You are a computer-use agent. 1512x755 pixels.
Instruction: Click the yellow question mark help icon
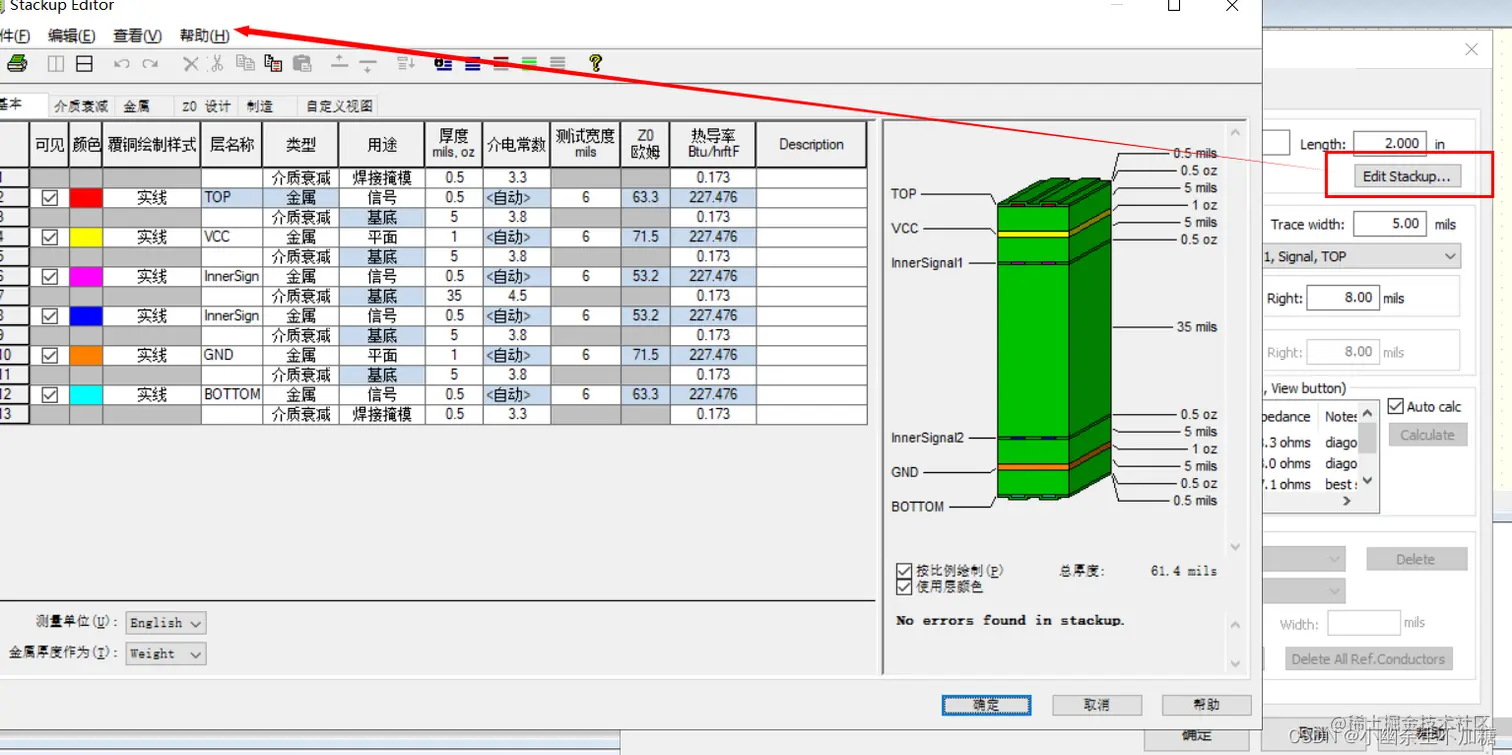[595, 63]
